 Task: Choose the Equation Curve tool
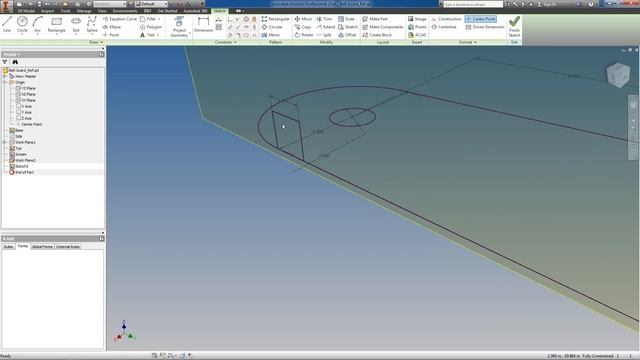120,19
